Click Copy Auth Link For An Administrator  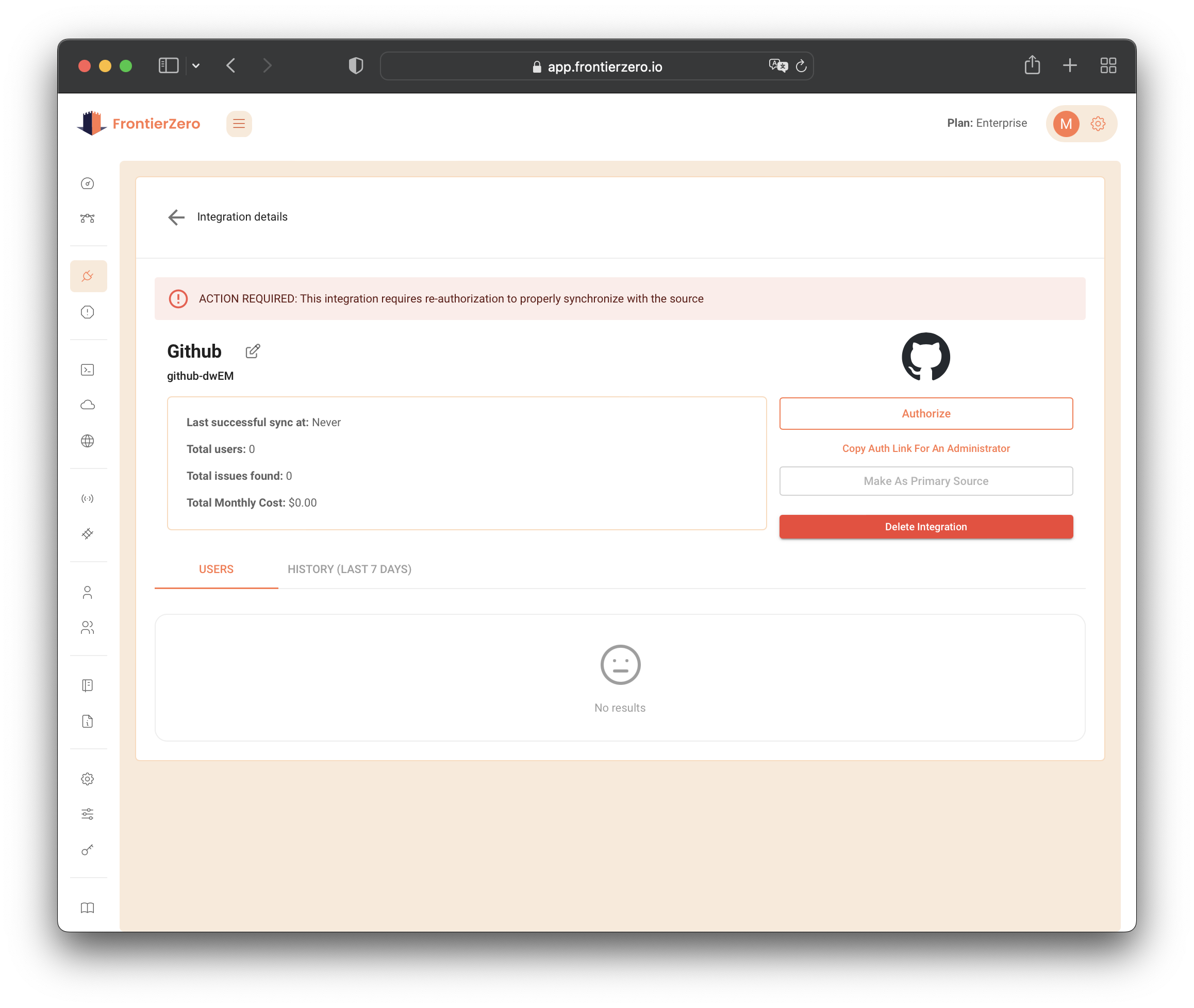click(925, 448)
